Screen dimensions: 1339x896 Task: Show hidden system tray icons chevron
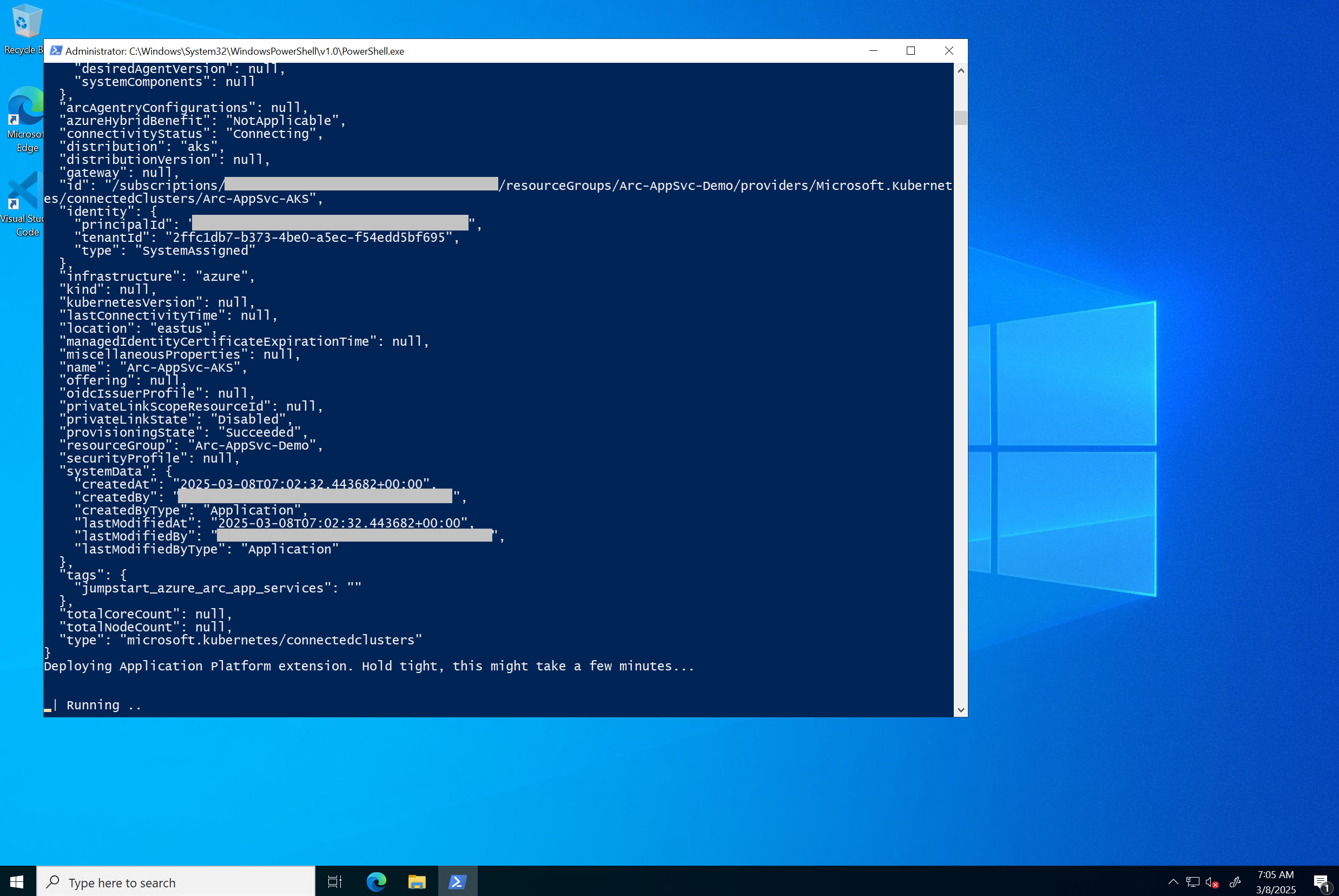[1173, 882]
